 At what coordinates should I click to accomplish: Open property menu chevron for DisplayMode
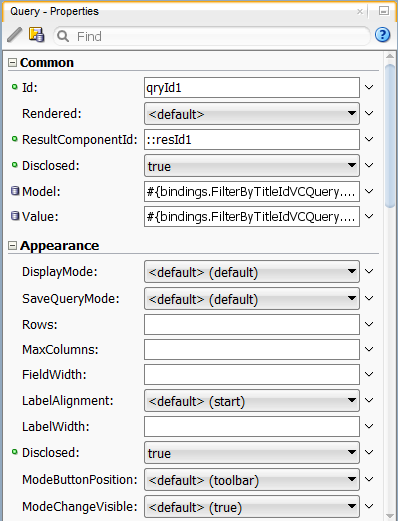tap(369, 271)
